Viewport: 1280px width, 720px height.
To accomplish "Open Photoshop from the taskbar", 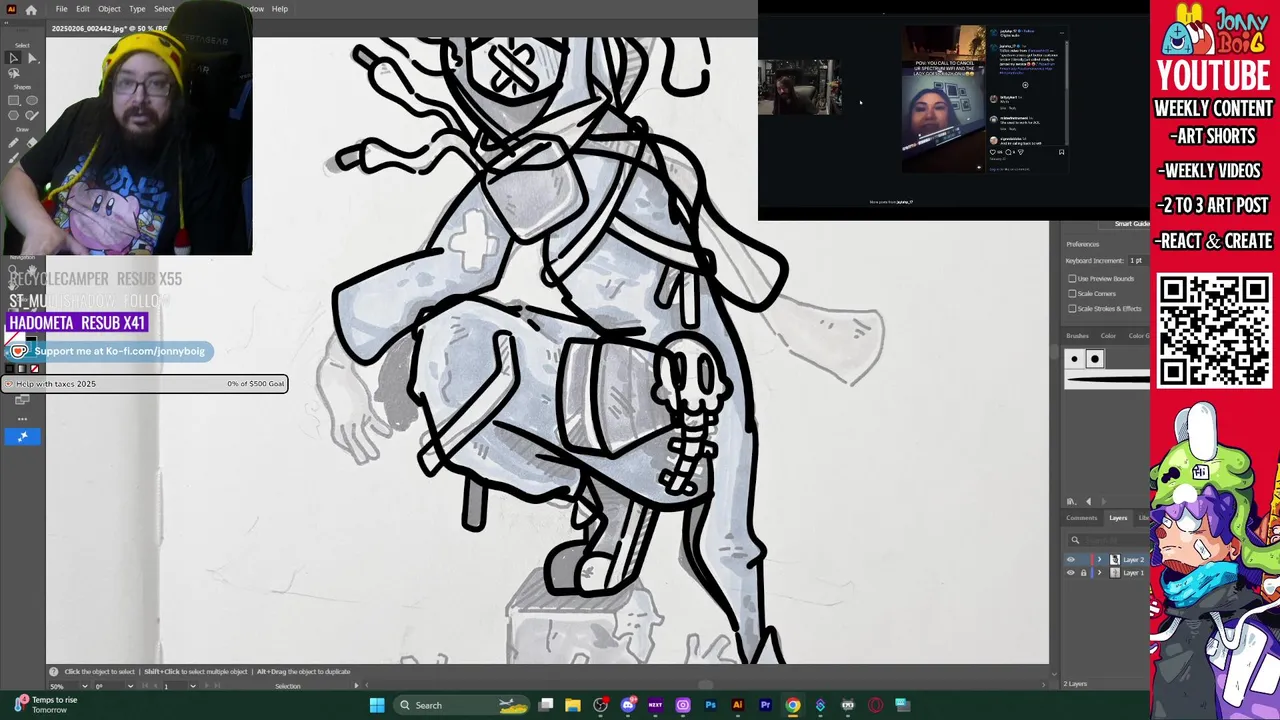I will pos(710,705).
